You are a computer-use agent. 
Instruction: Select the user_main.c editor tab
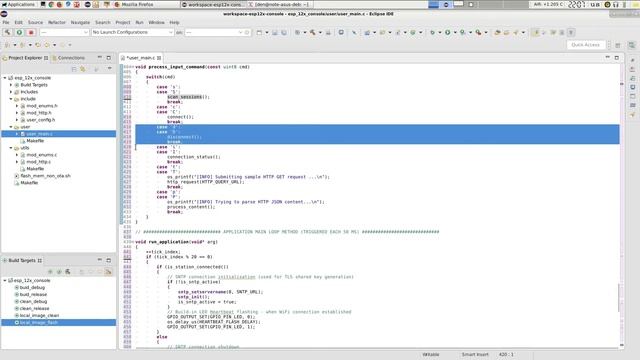tap(141, 58)
